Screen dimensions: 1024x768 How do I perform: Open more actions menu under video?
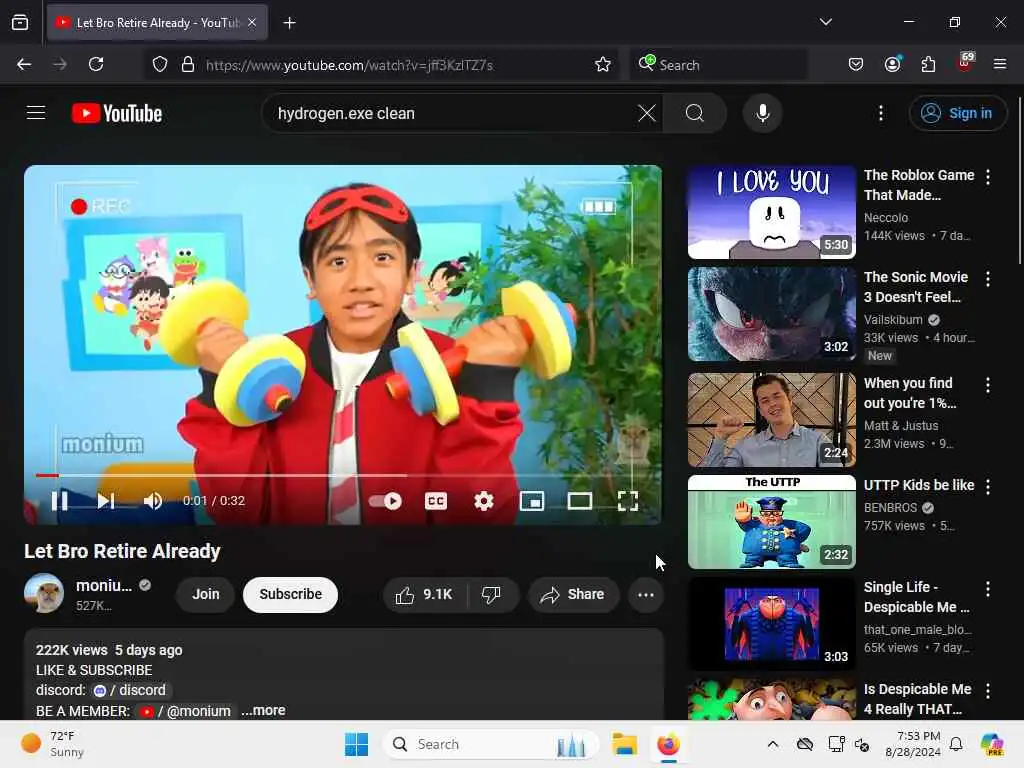[646, 594]
